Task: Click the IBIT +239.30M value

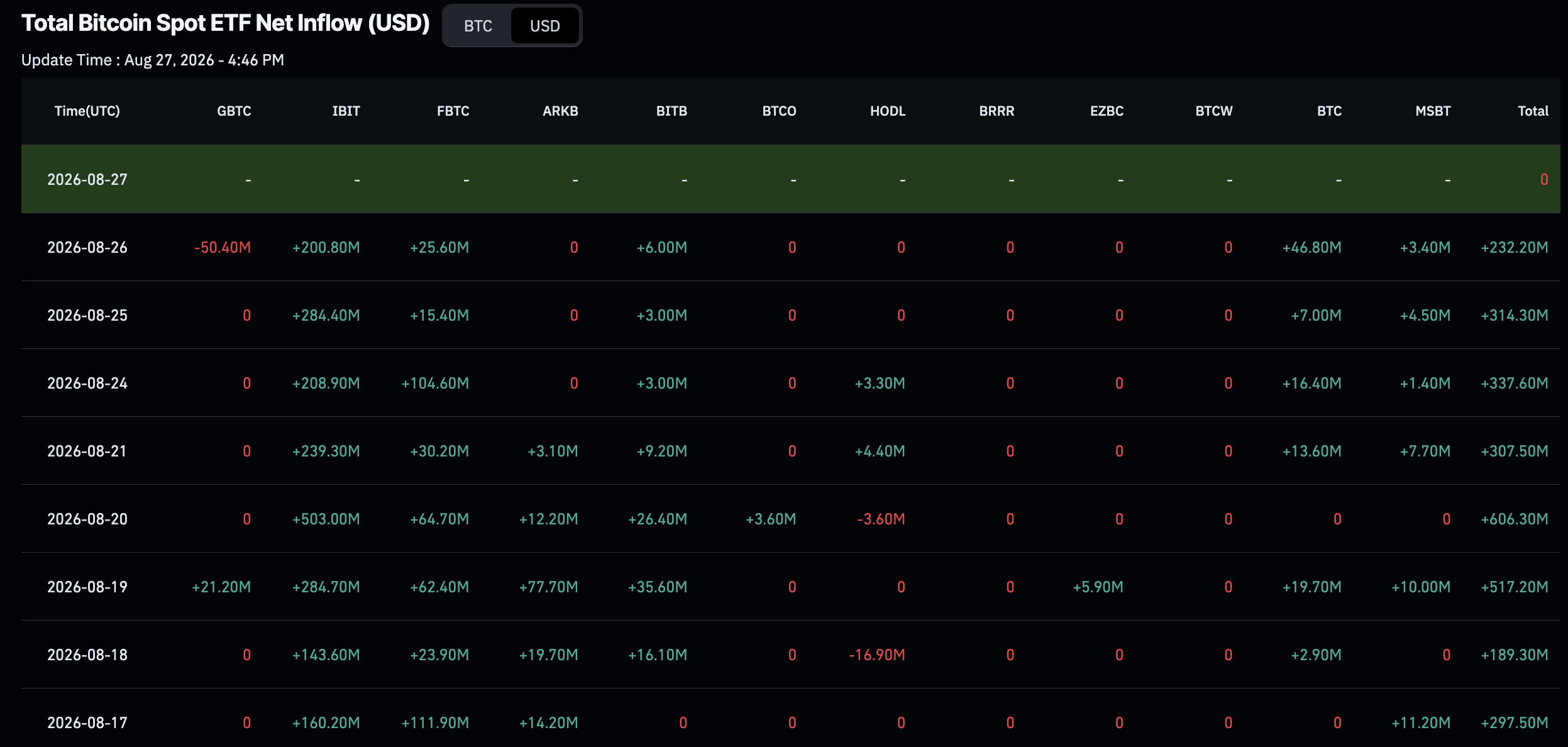Action: click(x=326, y=451)
